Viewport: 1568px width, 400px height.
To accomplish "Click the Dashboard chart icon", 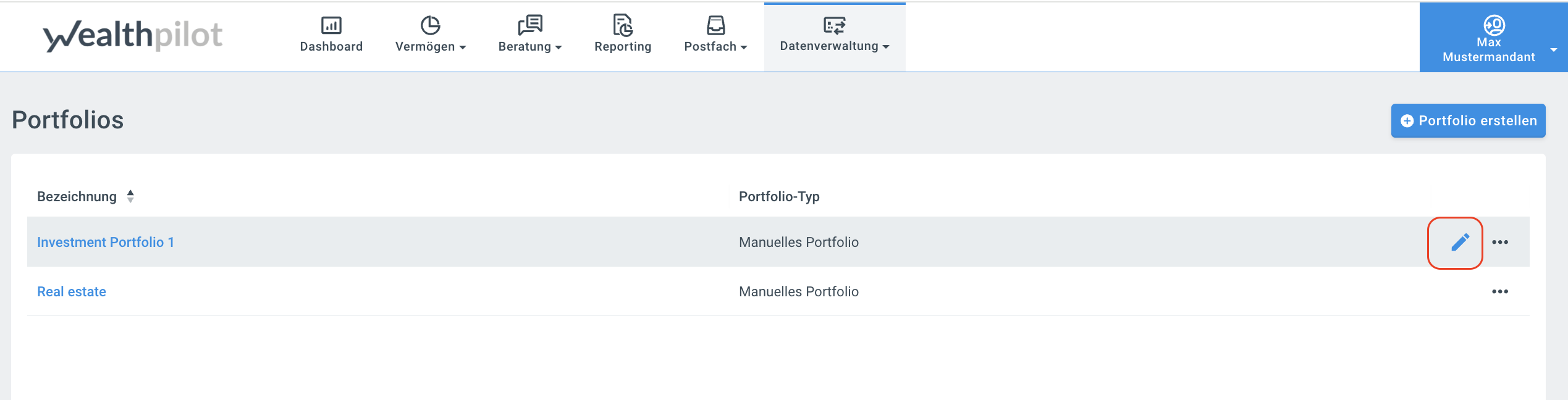I will tap(331, 25).
